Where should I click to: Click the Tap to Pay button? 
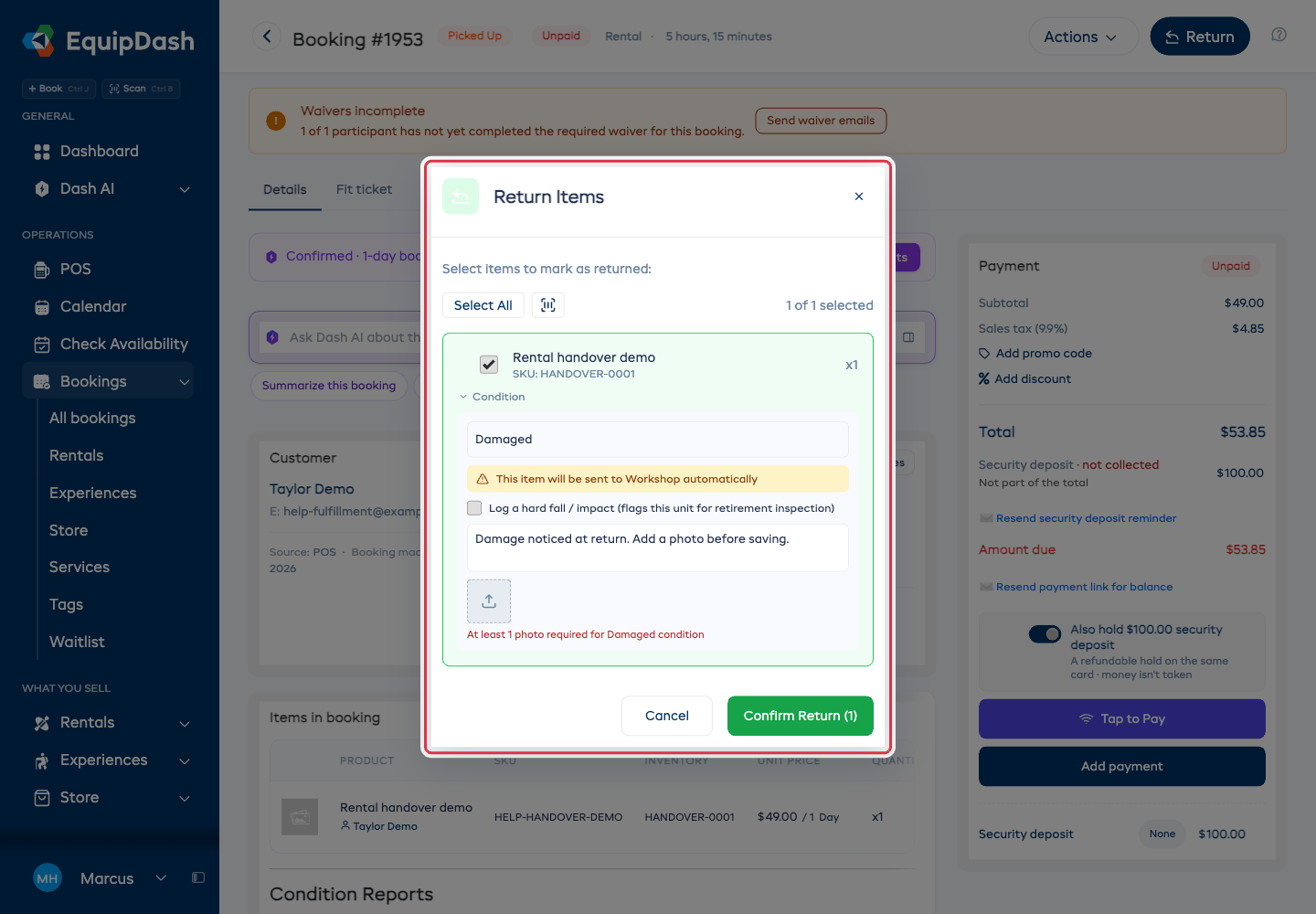tap(1122, 718)
